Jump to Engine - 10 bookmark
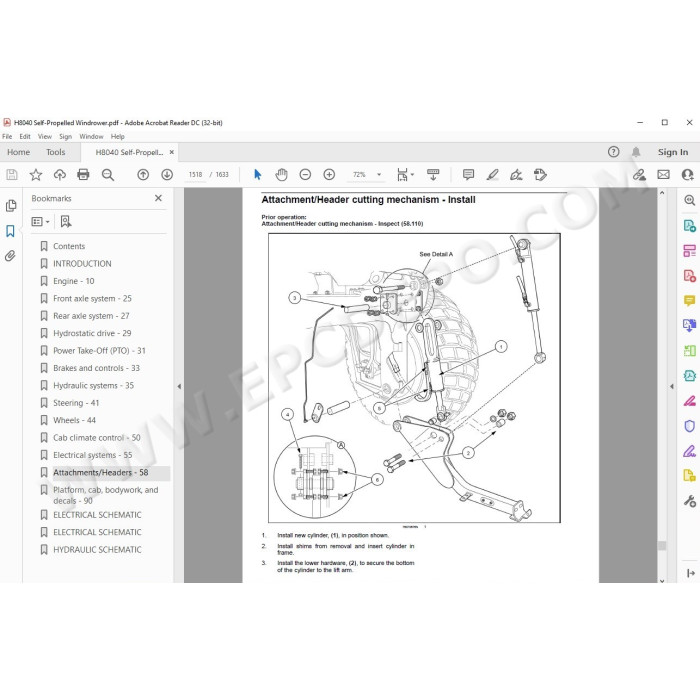 tap(74, 281)
